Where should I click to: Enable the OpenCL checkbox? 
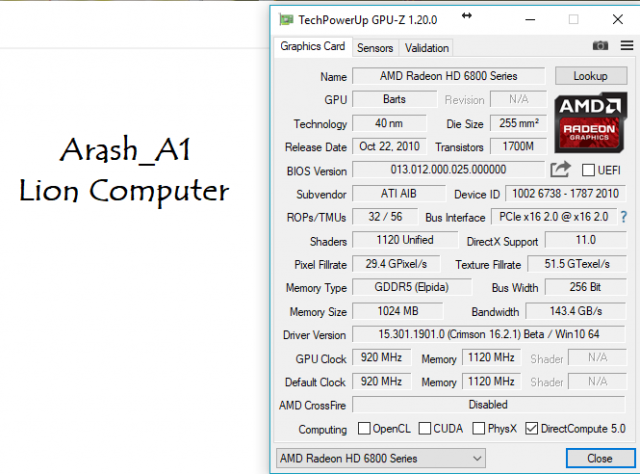[x=365, y=429]
